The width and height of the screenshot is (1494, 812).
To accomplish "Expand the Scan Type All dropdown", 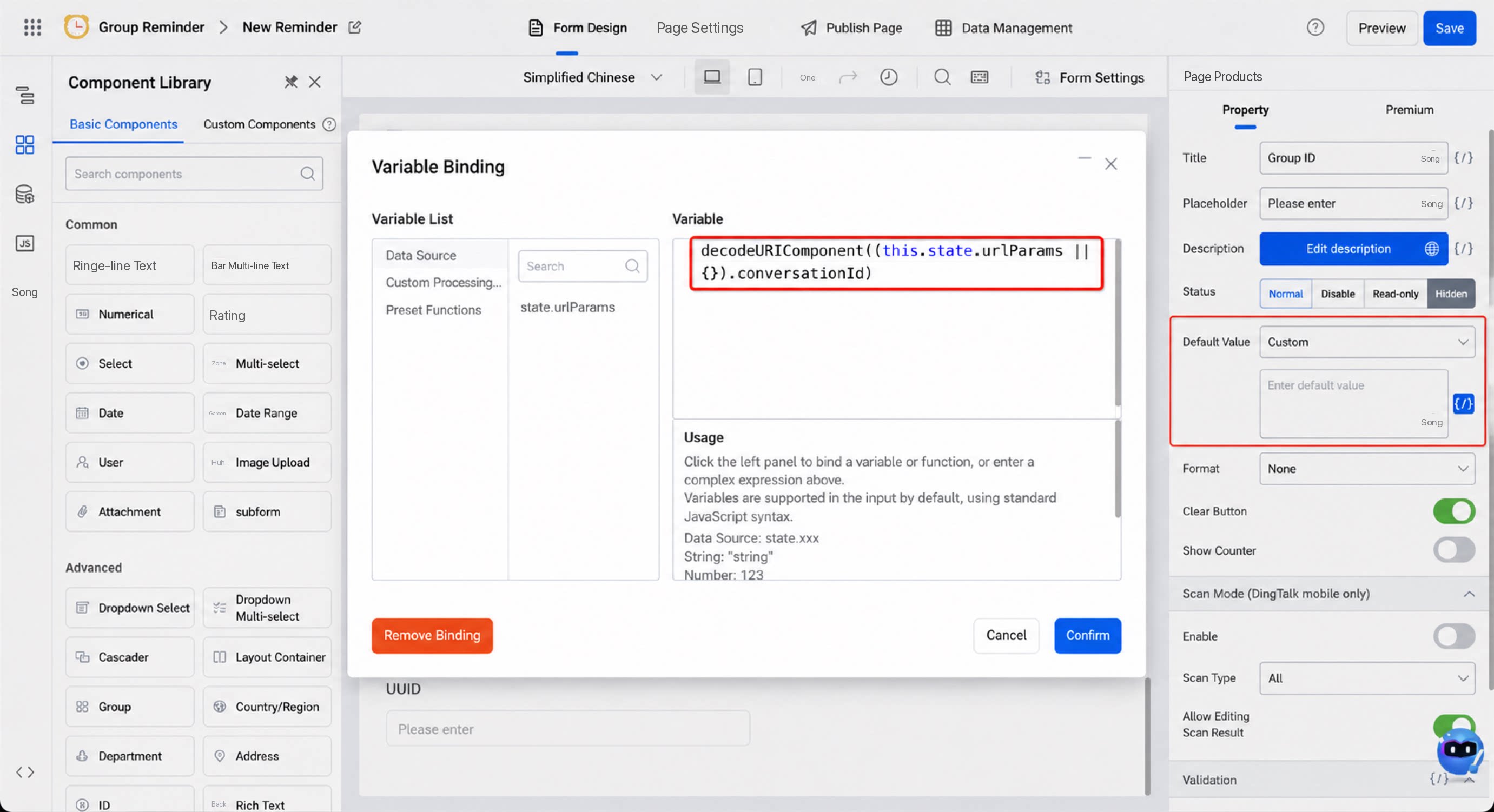I will [1367, 678].
